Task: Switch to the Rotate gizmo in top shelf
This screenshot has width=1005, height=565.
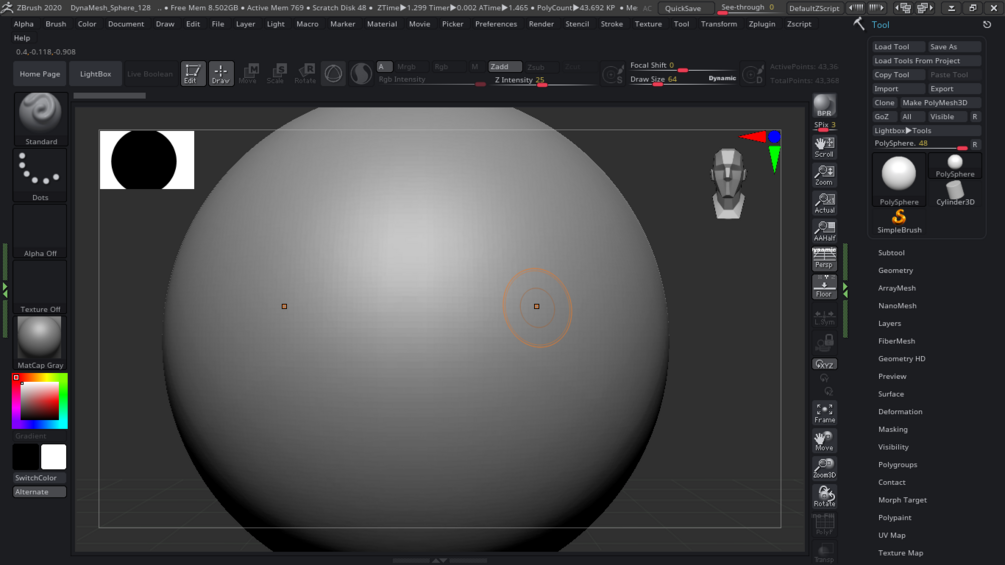Action: coord(305,74)
